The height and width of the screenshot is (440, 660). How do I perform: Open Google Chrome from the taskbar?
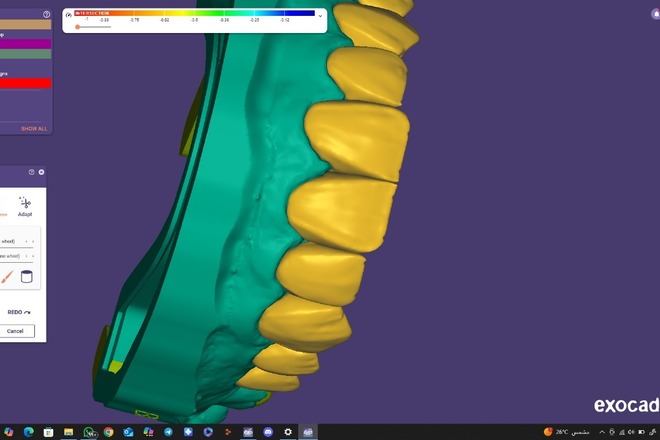(109, 432)
